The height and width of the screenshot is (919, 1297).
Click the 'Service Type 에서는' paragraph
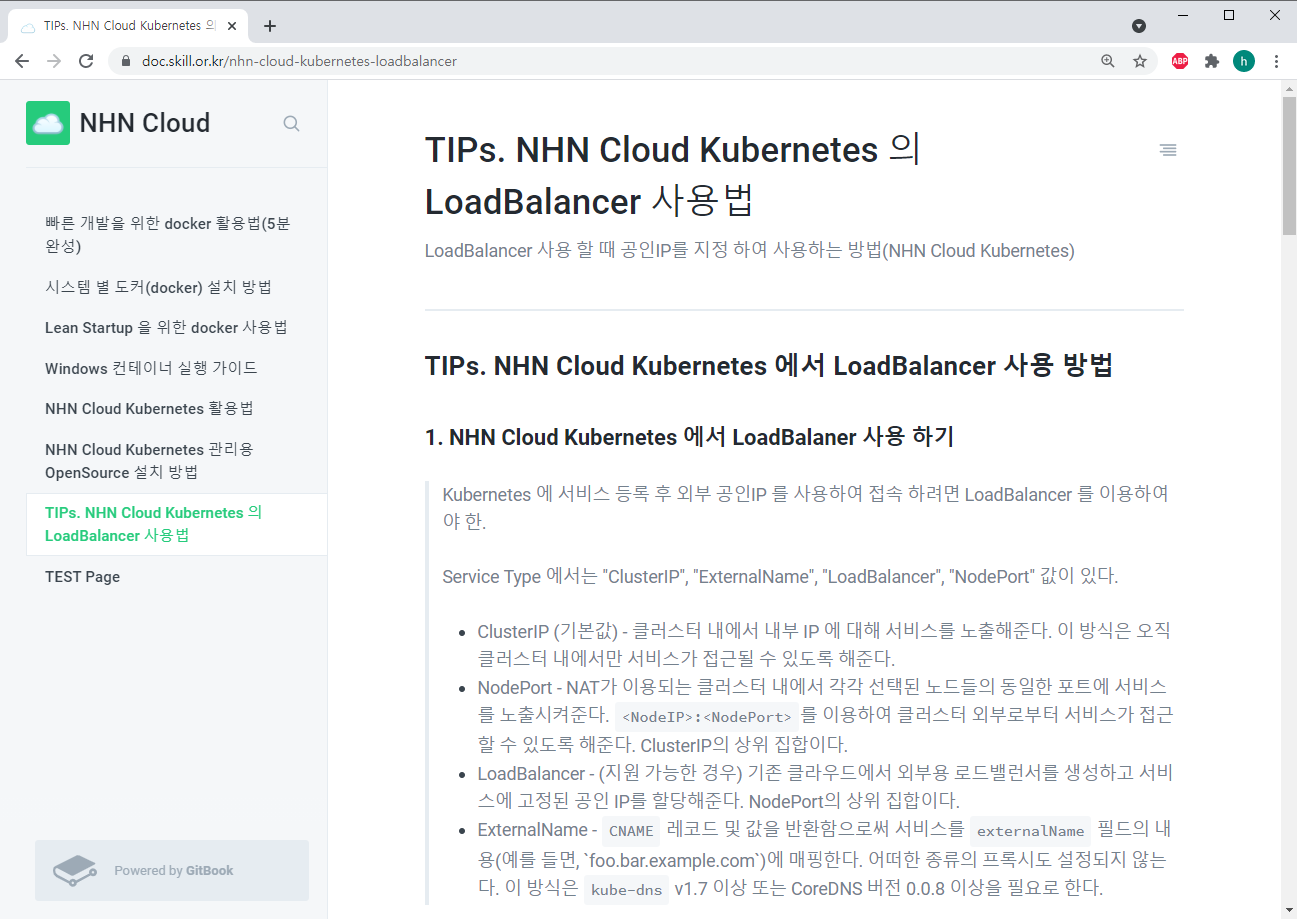coord(780,577)
